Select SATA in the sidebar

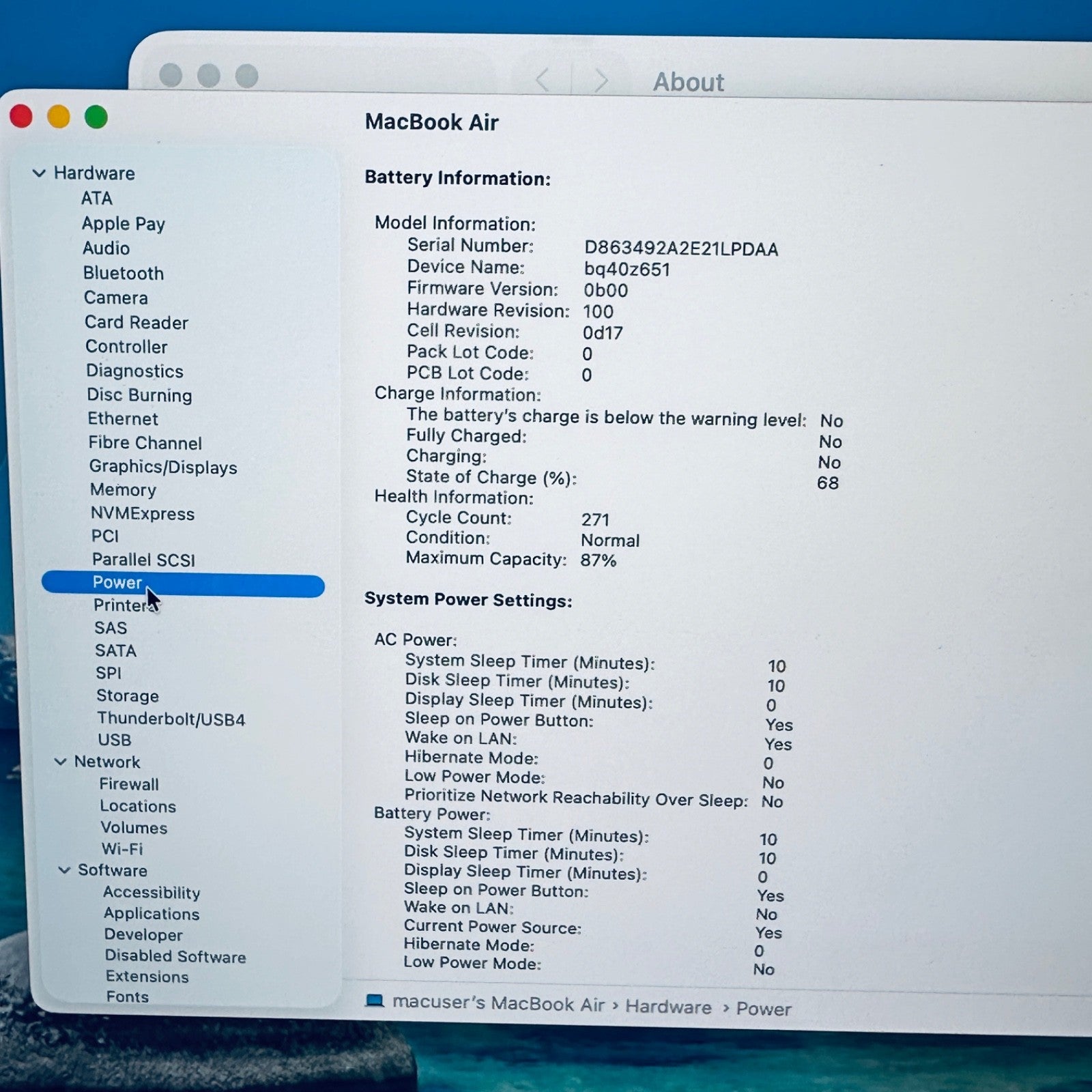115,650
